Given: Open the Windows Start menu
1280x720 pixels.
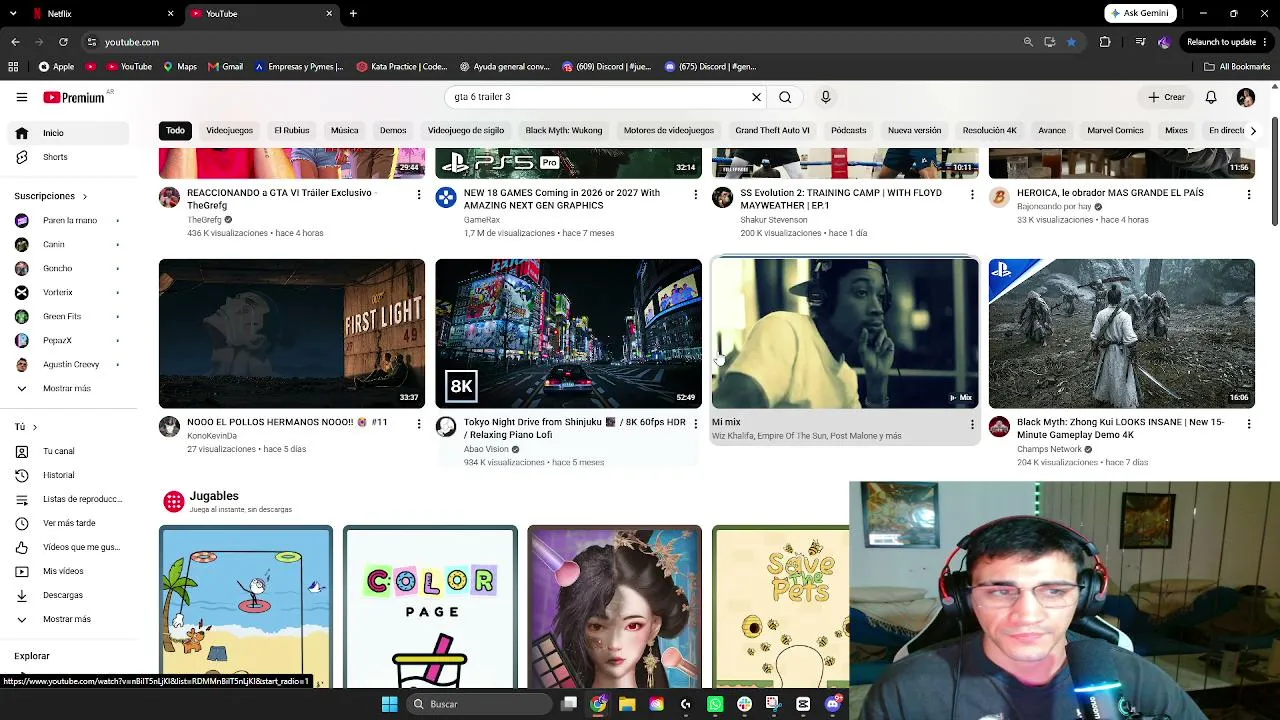Looking at the screenshot, I should click(389, 704).
